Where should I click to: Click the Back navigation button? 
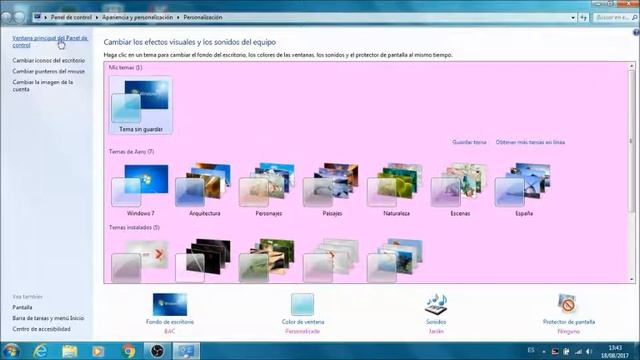tap(7, 18)
